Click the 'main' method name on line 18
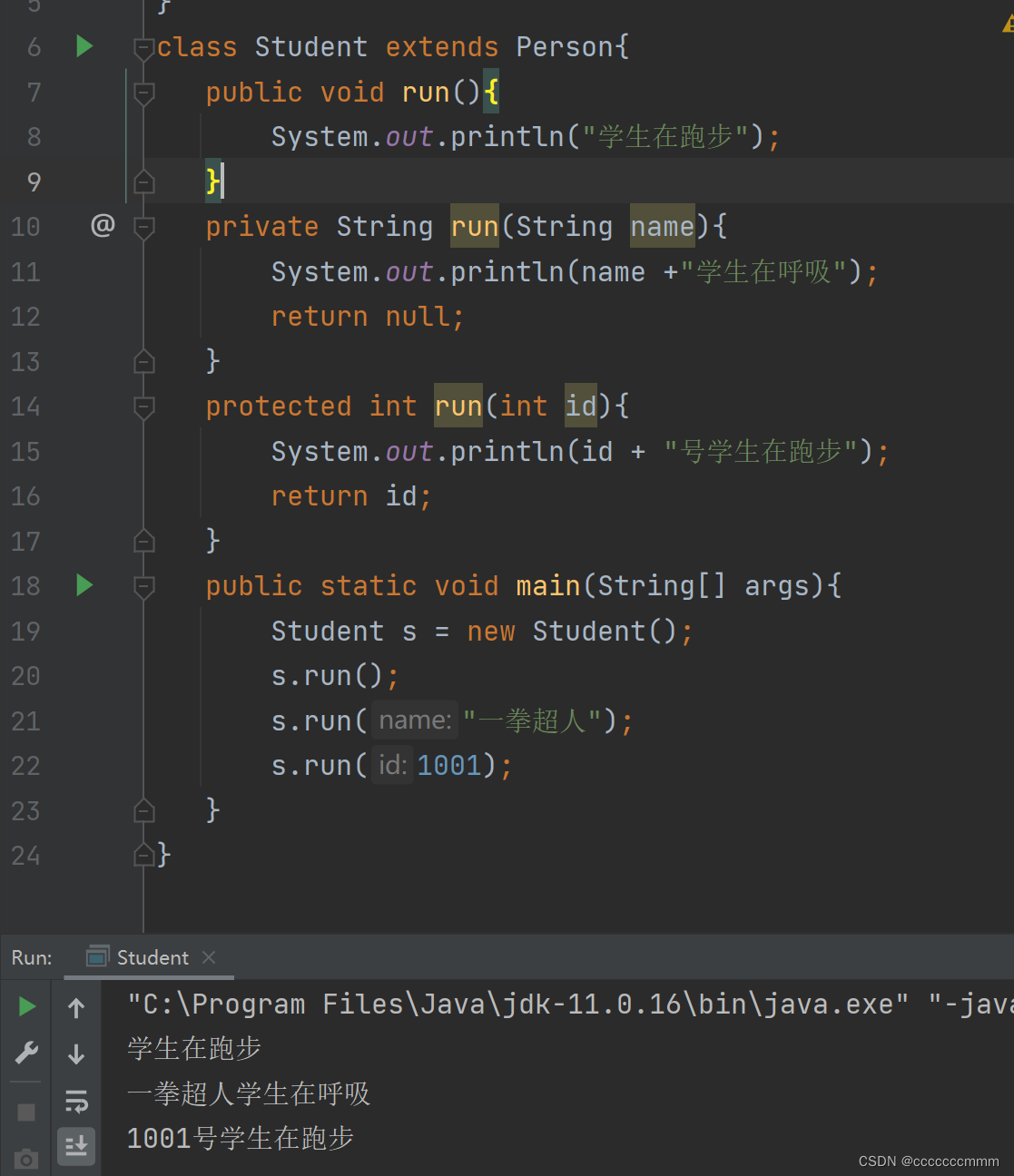This screenshot has width=1014, height=1176. coord(548,585)
